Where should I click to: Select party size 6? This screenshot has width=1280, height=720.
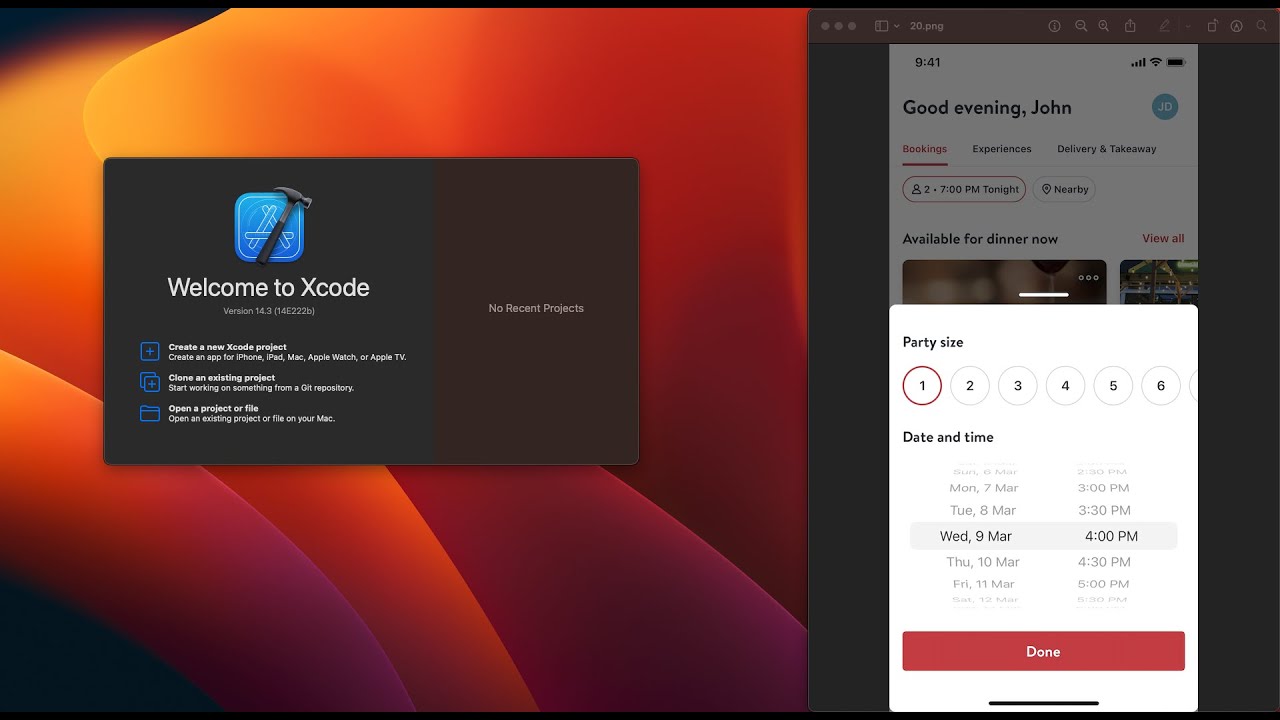[x=1161, y=385]
